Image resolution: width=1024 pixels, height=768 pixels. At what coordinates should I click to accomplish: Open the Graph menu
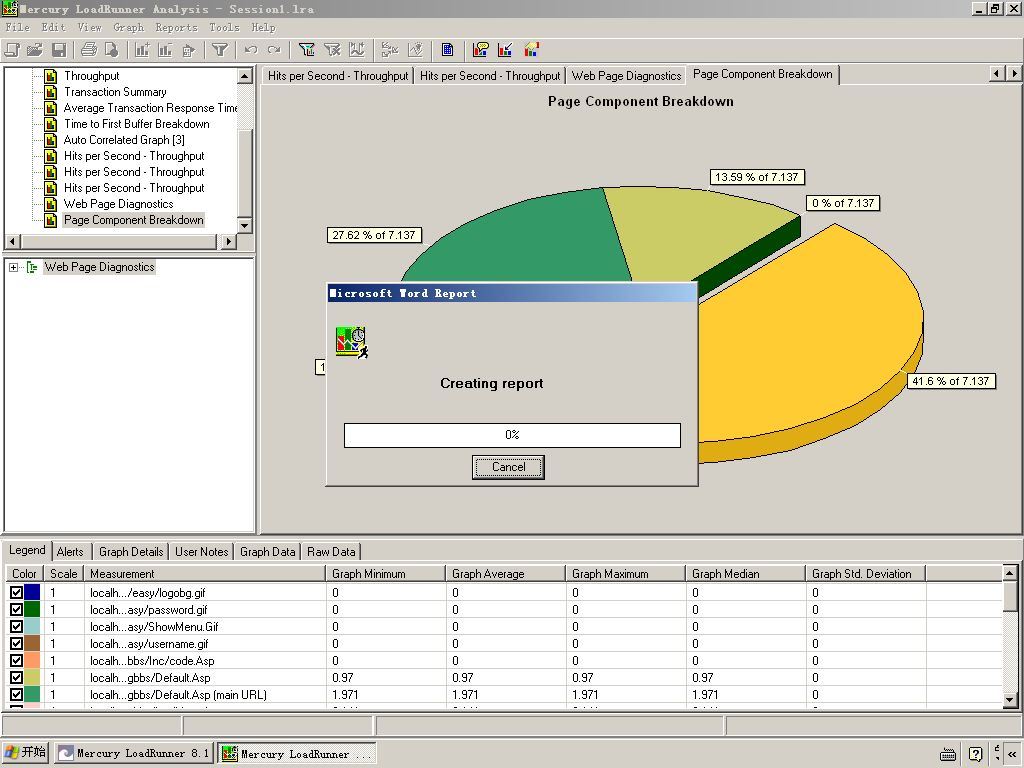tap(129, 27)
